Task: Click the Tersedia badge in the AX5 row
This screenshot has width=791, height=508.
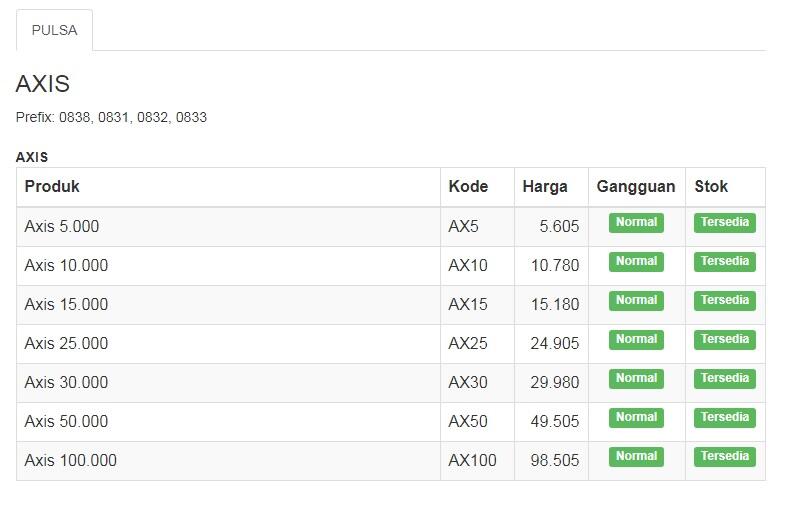Action: click(x=725, y=223)
